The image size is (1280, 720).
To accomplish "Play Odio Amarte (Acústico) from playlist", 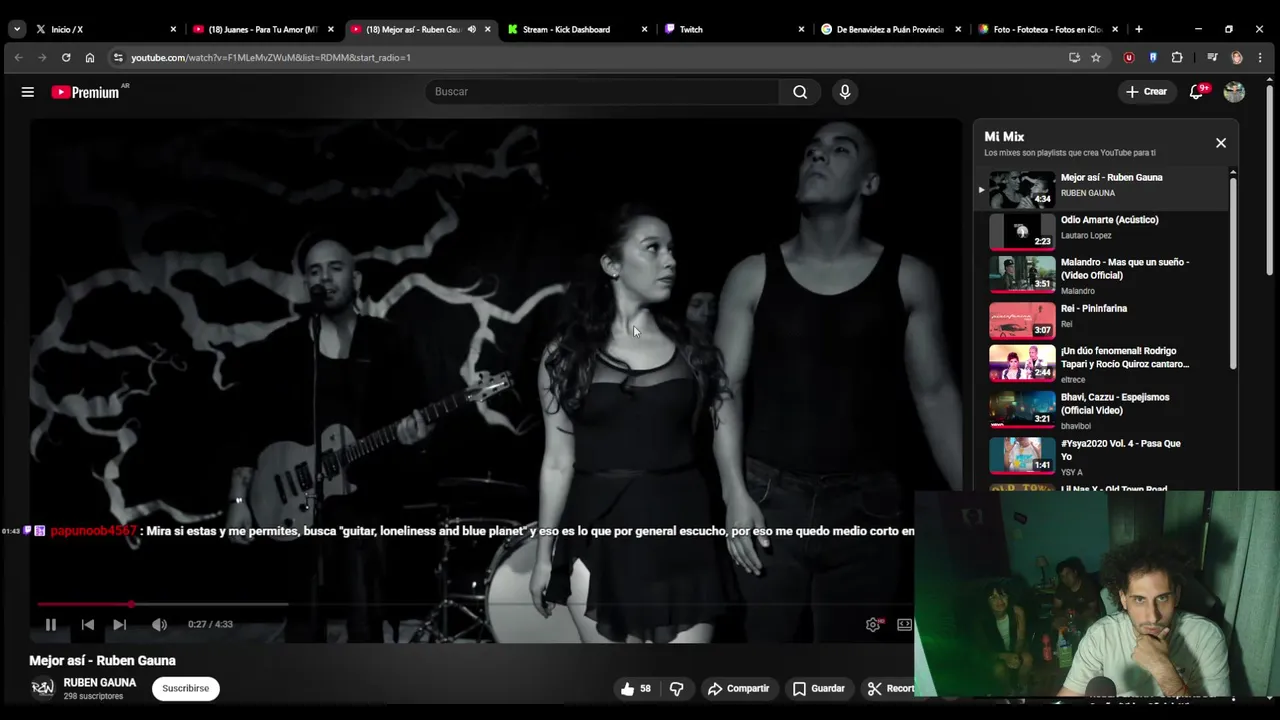I will pos(1100,231).
